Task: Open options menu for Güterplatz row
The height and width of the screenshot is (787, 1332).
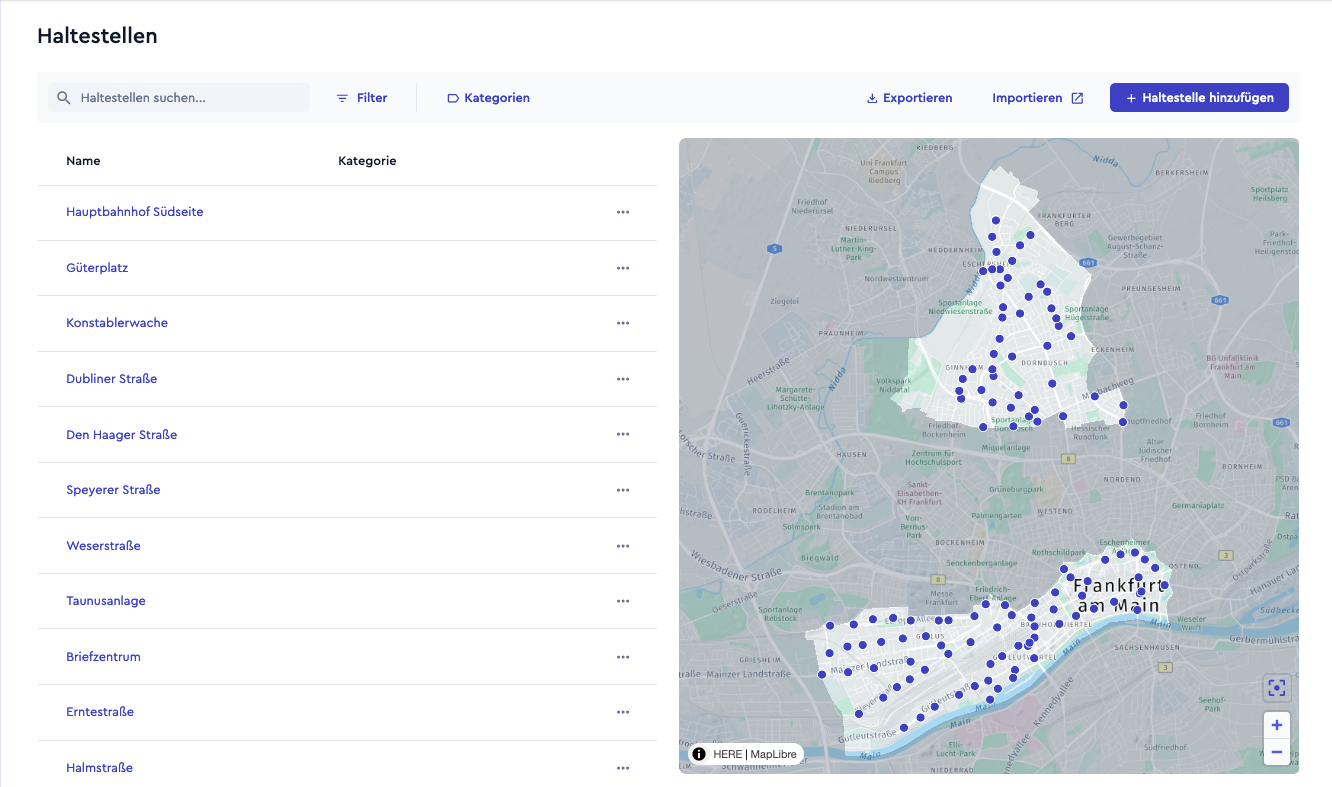Action: pyautogui.click(x=623, y=268)
